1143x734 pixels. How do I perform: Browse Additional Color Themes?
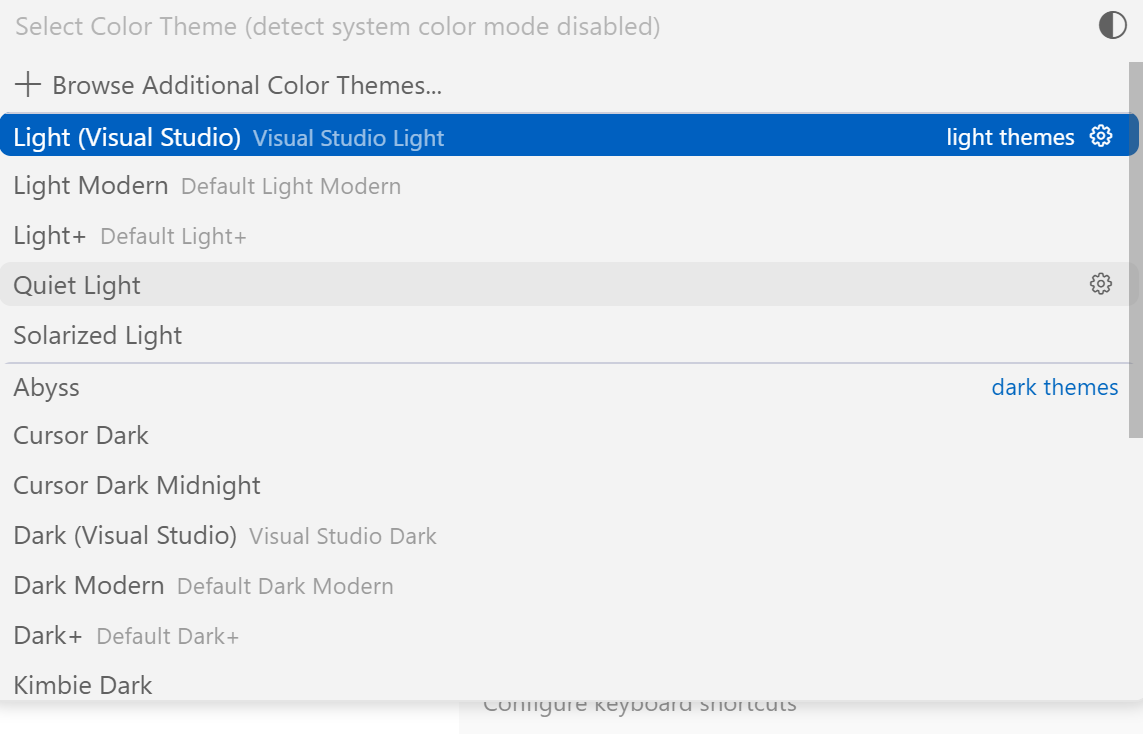(x=569, y=85)
